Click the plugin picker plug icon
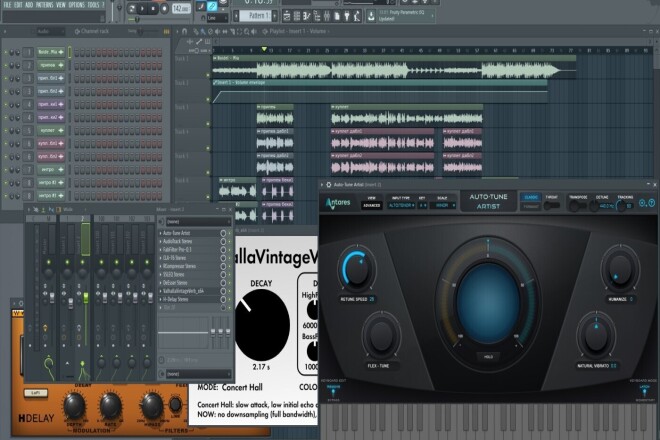Viewport: 660px width, 440px height. [x=347, y=16]
